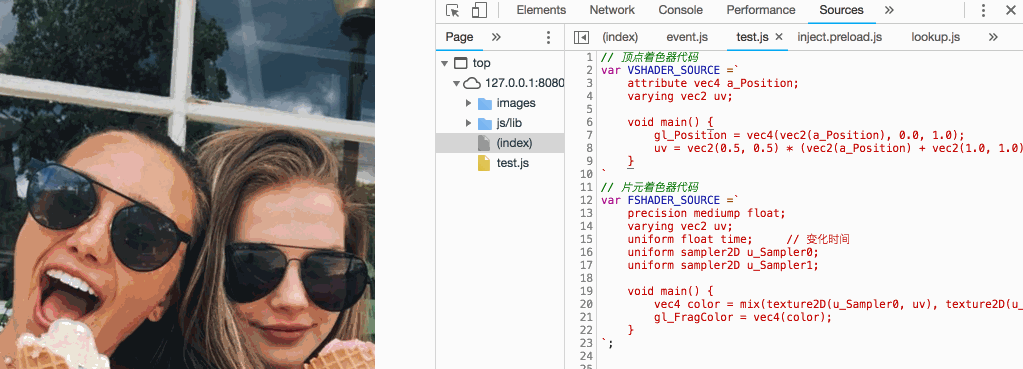Click 'precision mediump float;' code line
1023x369 pixels.
tap(706, 213)
